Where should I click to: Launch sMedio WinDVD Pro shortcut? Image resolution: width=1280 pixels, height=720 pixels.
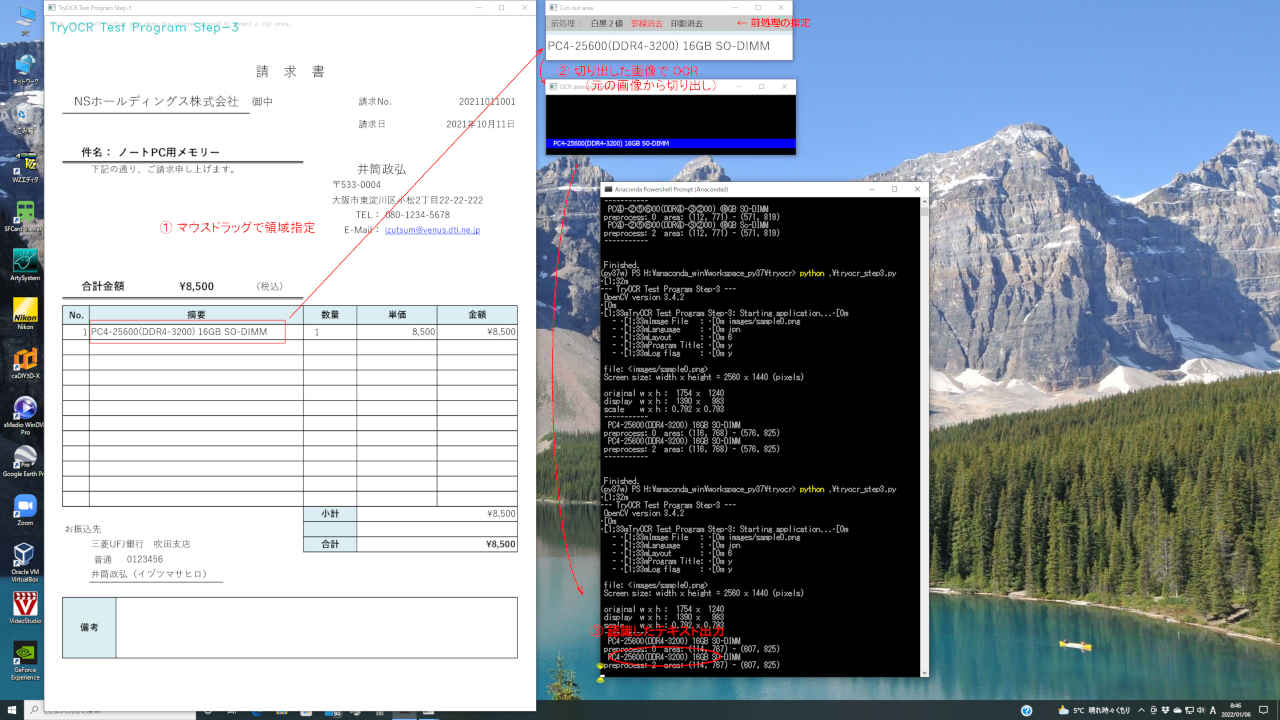click(x=25, y=408)
